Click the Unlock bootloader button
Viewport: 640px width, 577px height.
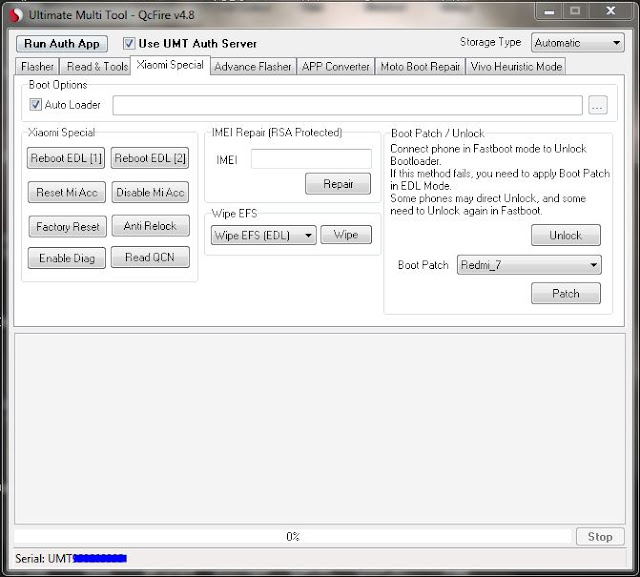click(566, 235)
